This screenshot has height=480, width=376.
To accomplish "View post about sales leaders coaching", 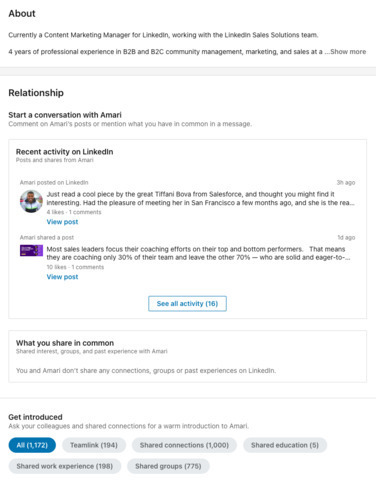I will click(62, 277).
